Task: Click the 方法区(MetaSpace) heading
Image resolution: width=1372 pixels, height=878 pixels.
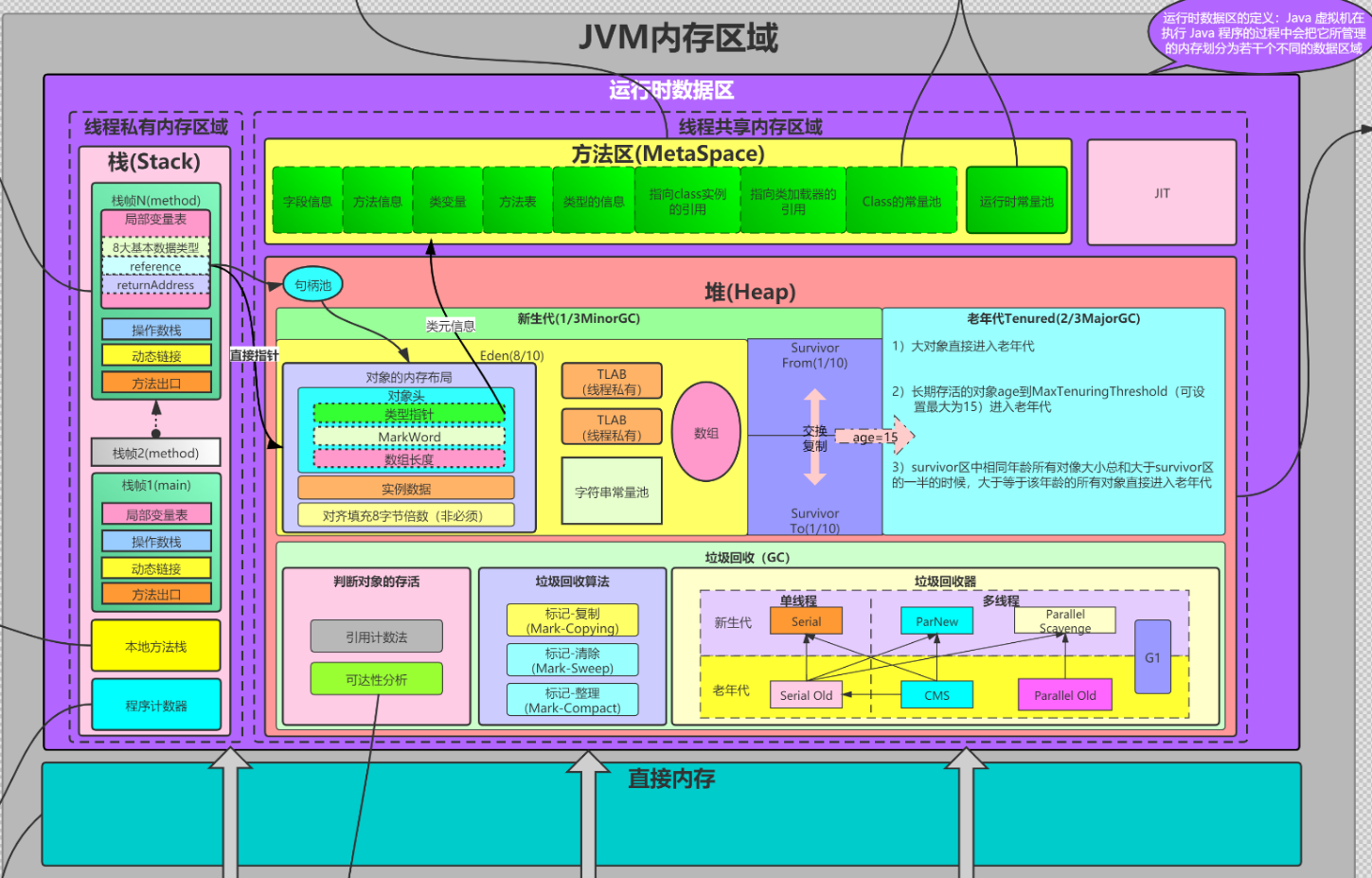Action: [668, 153]
